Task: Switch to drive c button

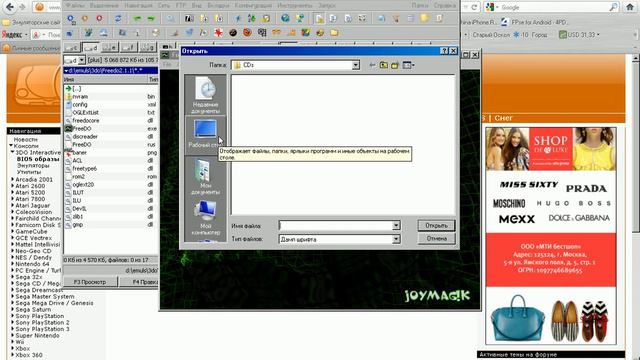Action: pos(71,48)
